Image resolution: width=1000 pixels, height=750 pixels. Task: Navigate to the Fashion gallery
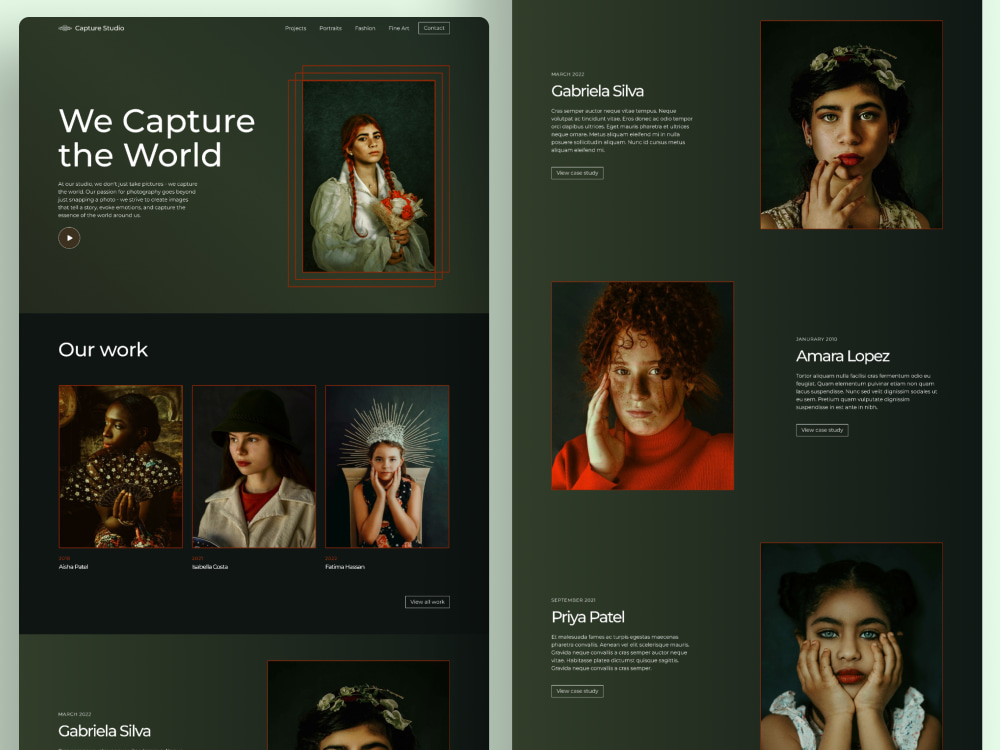point(364,28)
